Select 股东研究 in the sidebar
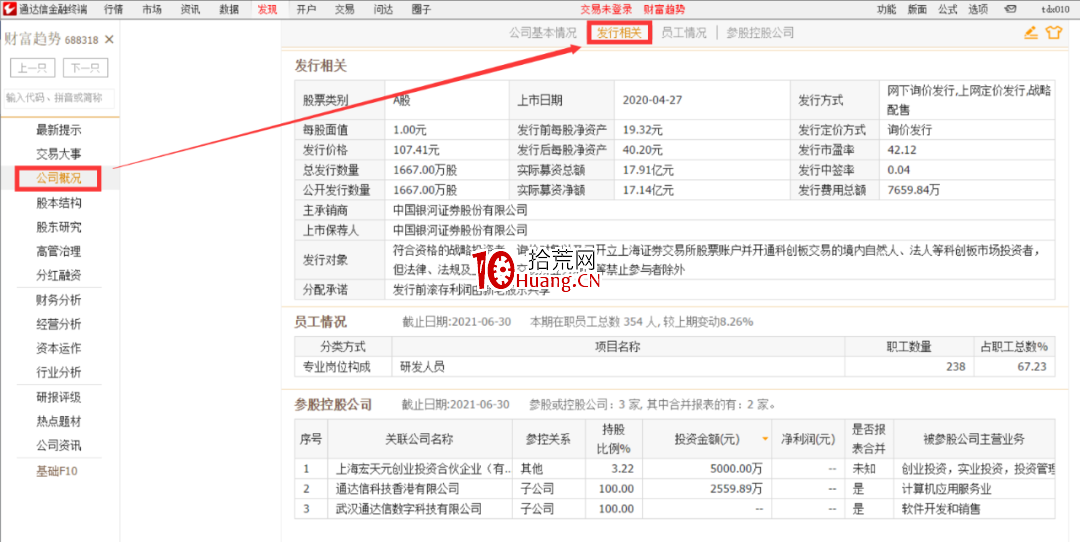This screenshot has height=542, width=1080. (x=59, y=227)
